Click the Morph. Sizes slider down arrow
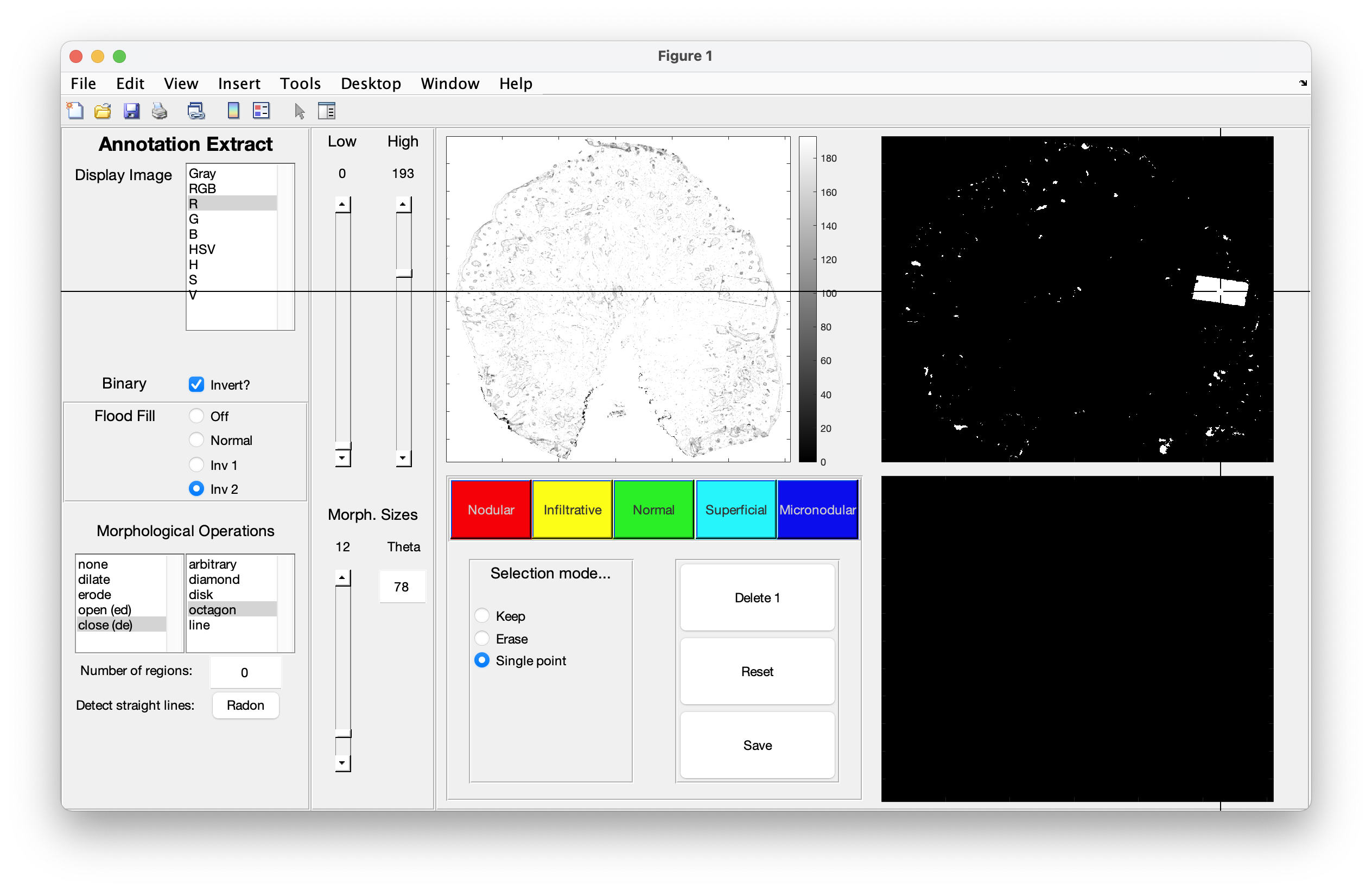This screenshot has width=1372, height=891. pyautogui.click(x=342, y=763)
